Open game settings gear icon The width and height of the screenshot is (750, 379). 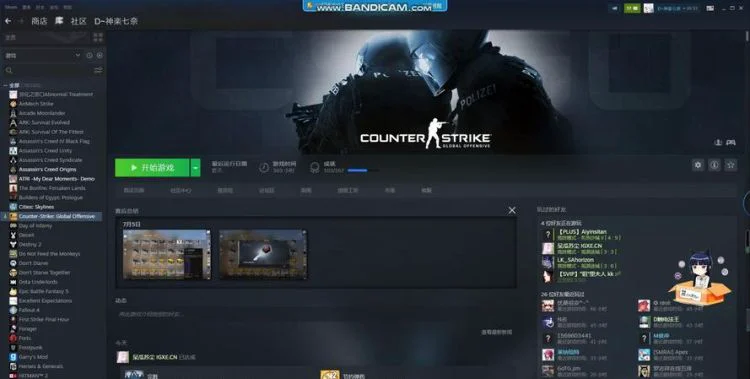pyautogui.click(x=698, y=165)
